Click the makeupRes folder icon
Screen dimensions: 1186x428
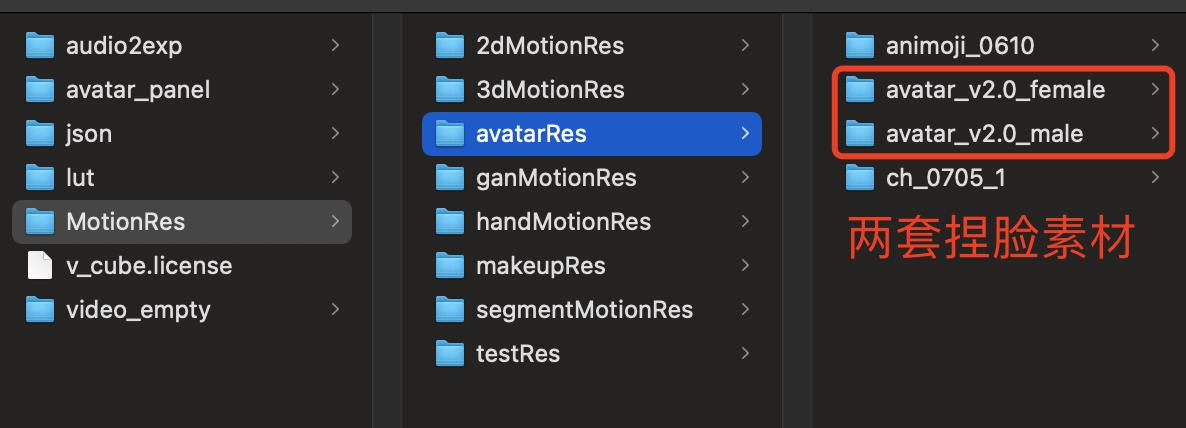click(450, 265)
